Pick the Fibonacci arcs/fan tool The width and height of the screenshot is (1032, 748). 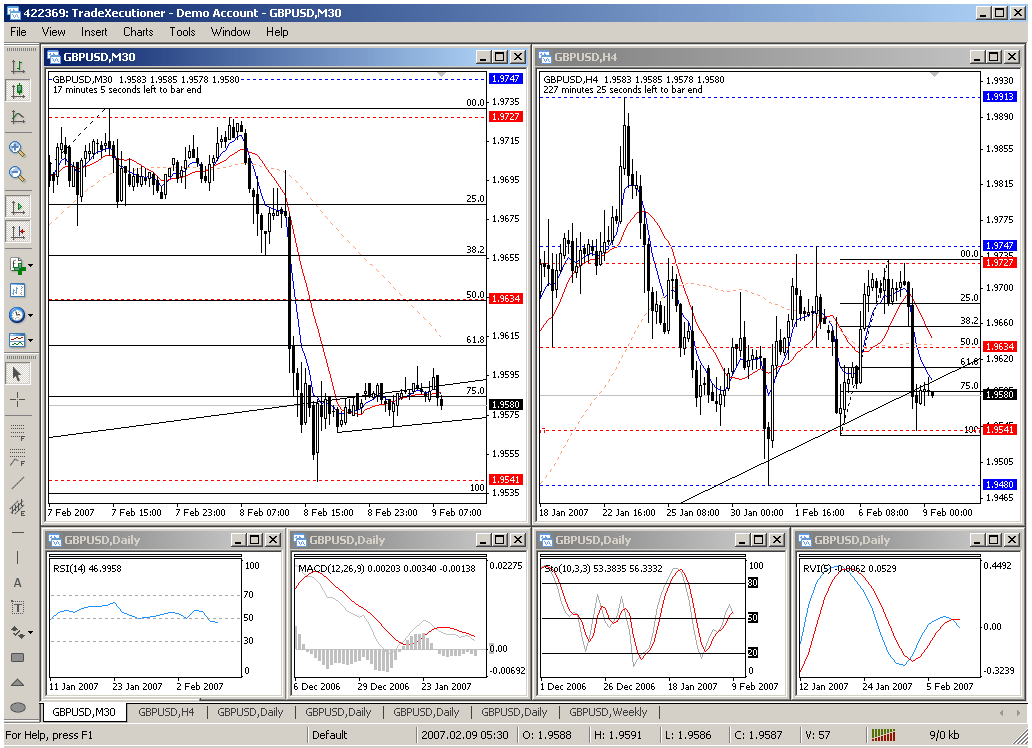pyautogui.click(x=18, y=457)
